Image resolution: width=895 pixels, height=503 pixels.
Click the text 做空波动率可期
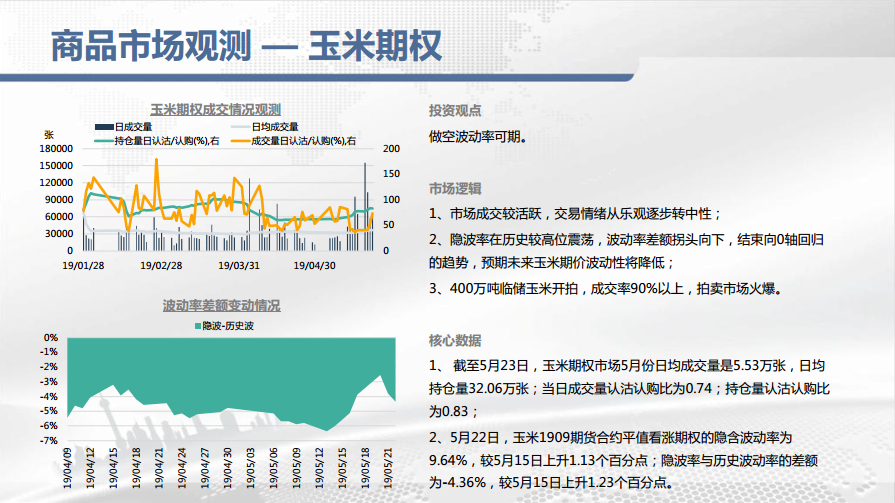[477, 135]
